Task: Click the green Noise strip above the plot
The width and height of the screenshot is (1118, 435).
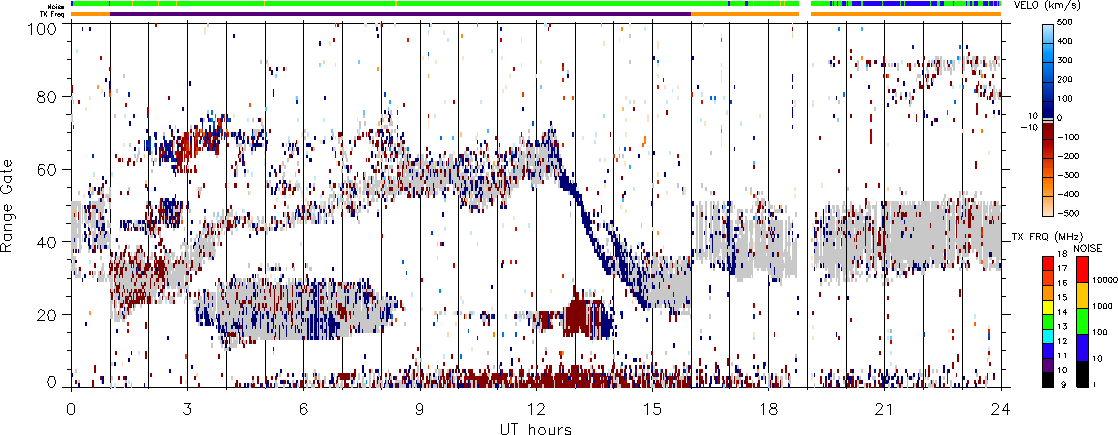Action: tap(435, 5)
